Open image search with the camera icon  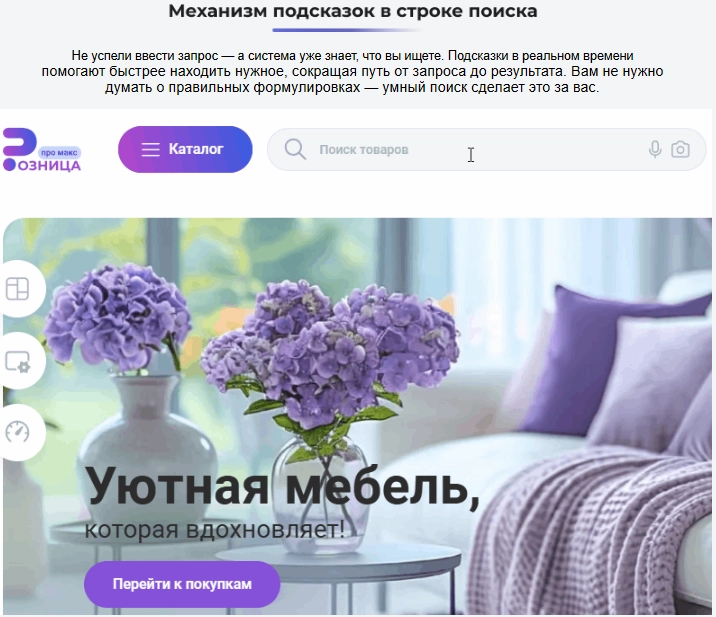(x=680, y=149)
